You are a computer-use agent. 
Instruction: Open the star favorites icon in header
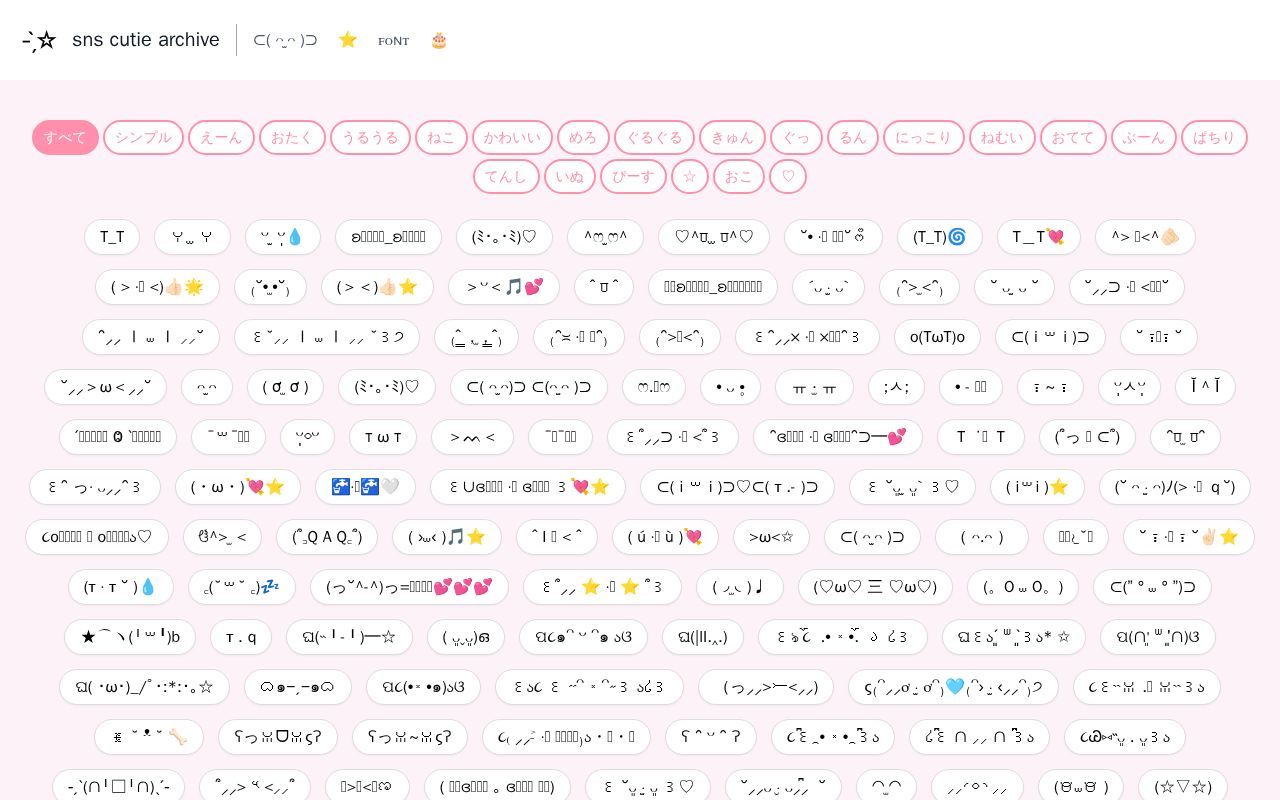[348, 40]
